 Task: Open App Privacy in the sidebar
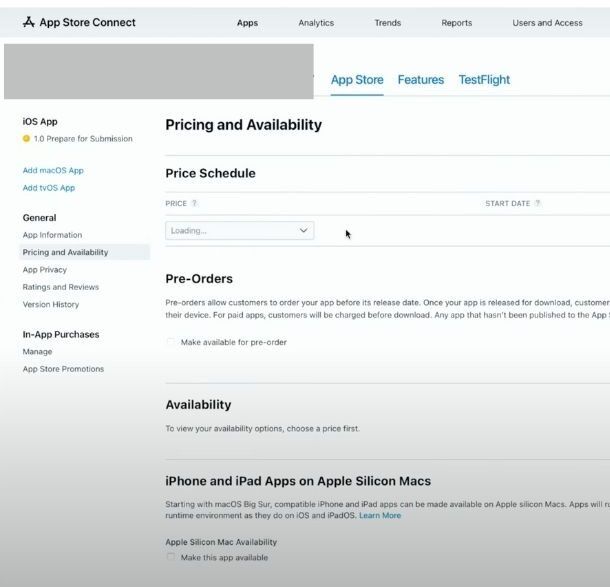click(x=44, y=270)
